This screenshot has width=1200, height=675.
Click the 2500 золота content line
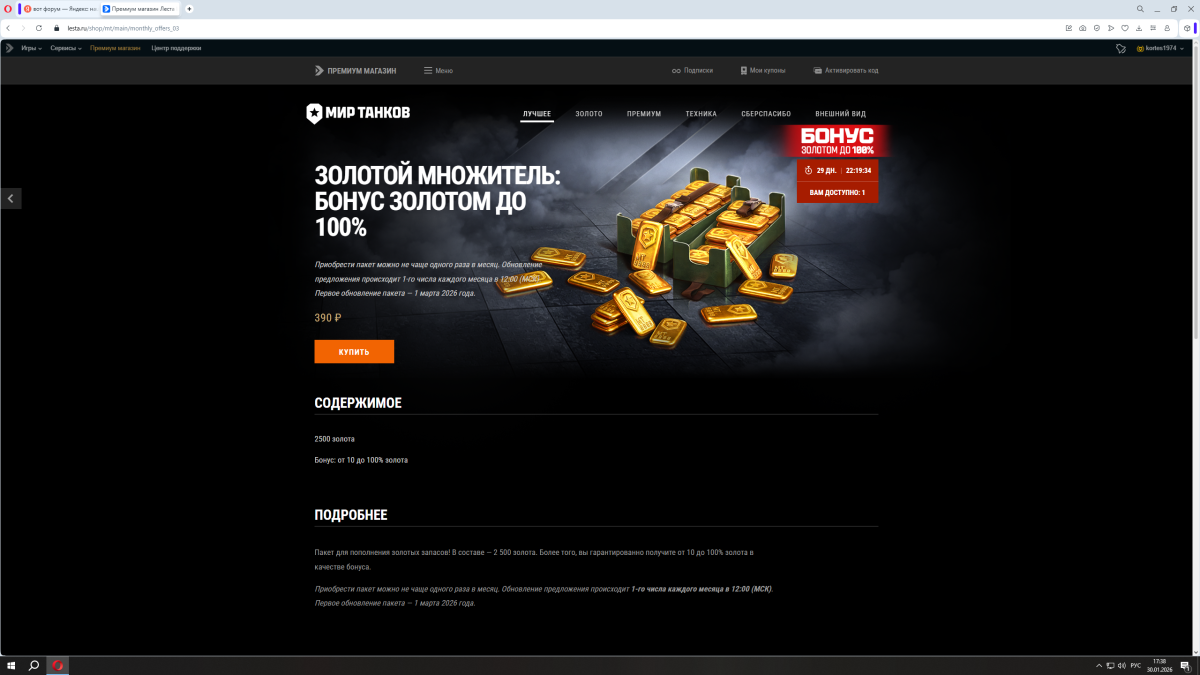(x=334, y=439)
